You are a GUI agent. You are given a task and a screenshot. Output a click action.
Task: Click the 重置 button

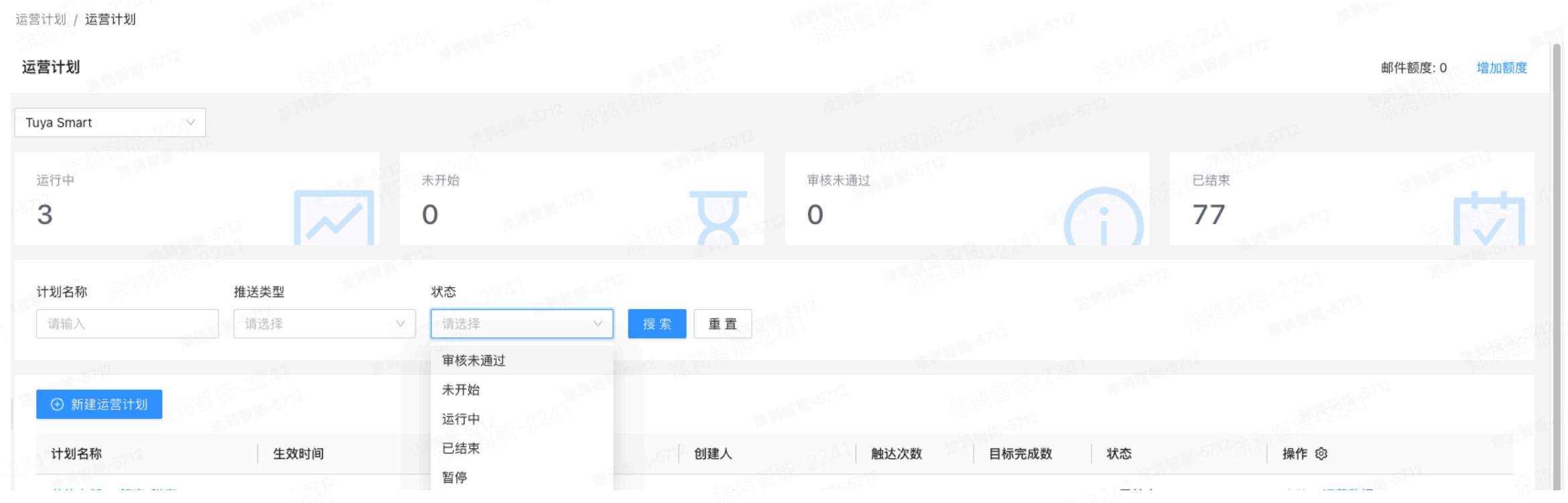723,324
